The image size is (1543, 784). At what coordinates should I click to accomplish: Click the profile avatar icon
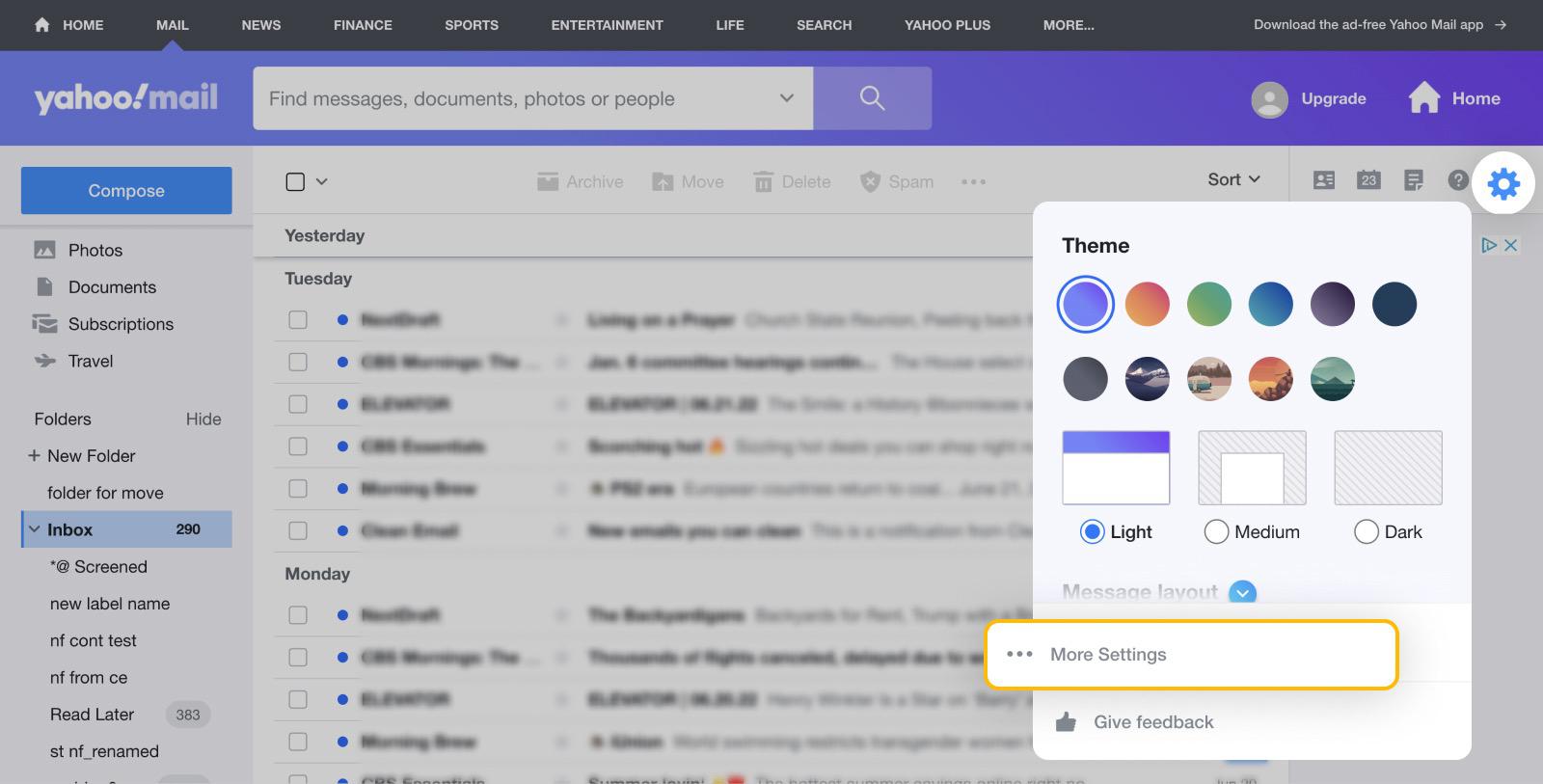pyautogui.click(x=1269, y=99)
